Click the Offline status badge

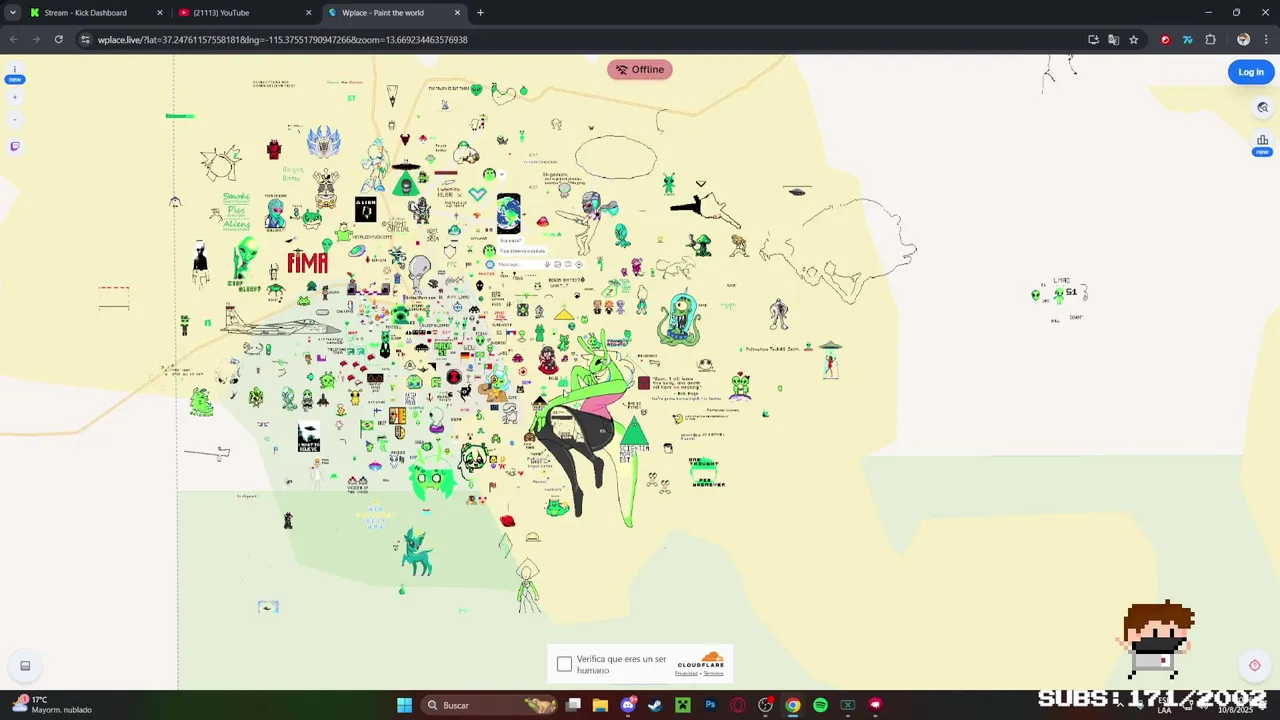click(x=639, y=69)
